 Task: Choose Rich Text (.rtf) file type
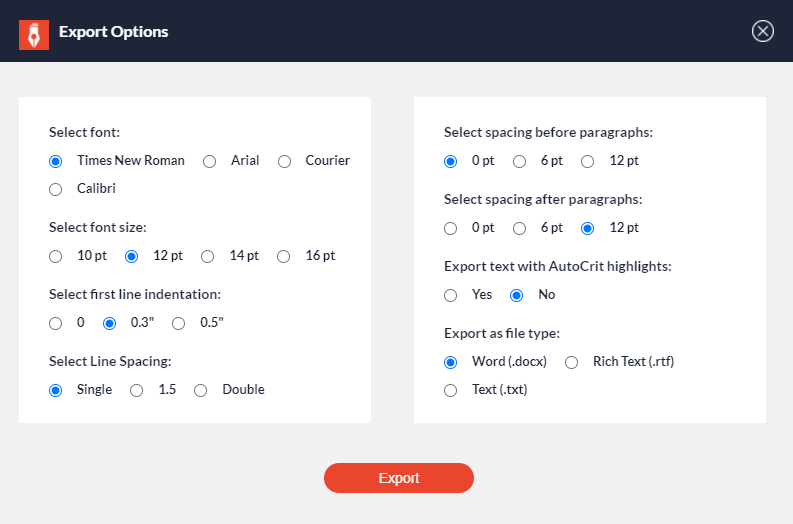click(x=571, y=363)
